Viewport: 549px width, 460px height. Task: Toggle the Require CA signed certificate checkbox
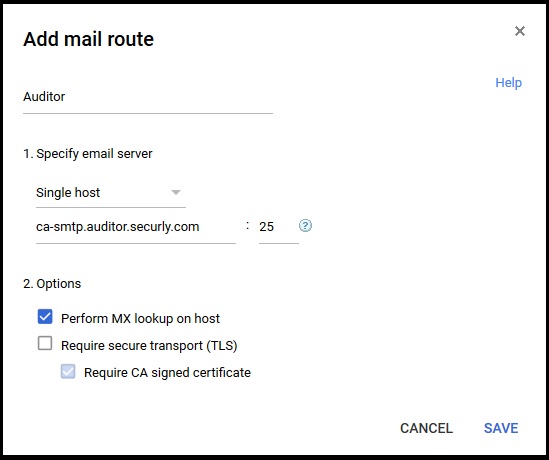coord(68,371)
